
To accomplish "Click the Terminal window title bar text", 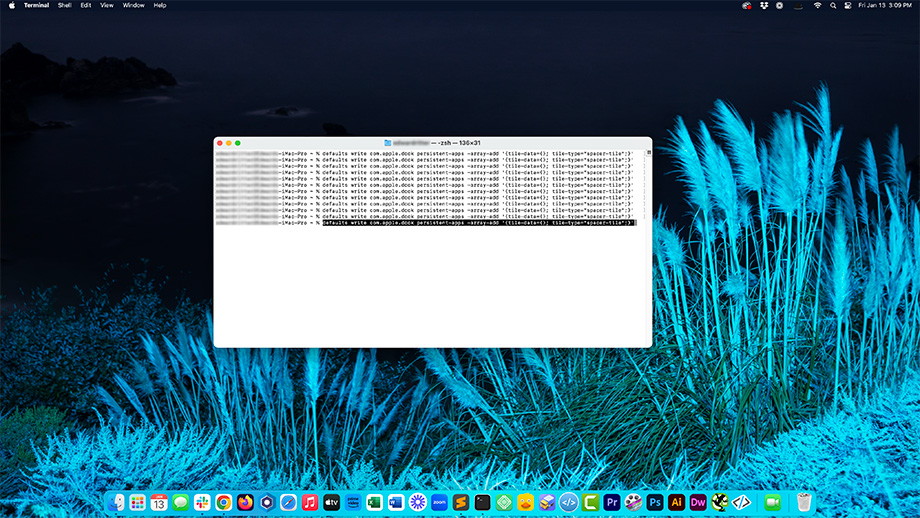I will coord(437,143).
